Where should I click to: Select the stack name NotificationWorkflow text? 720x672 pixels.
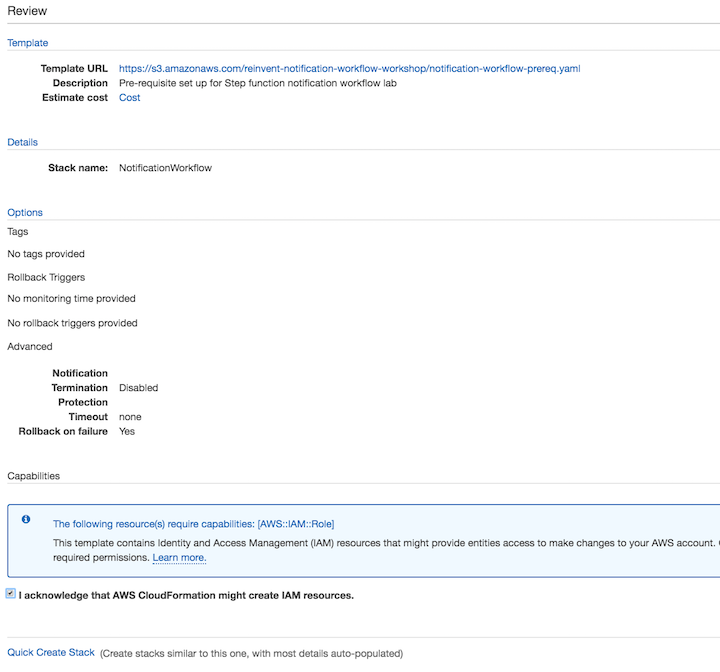click(x=165, y=168)
